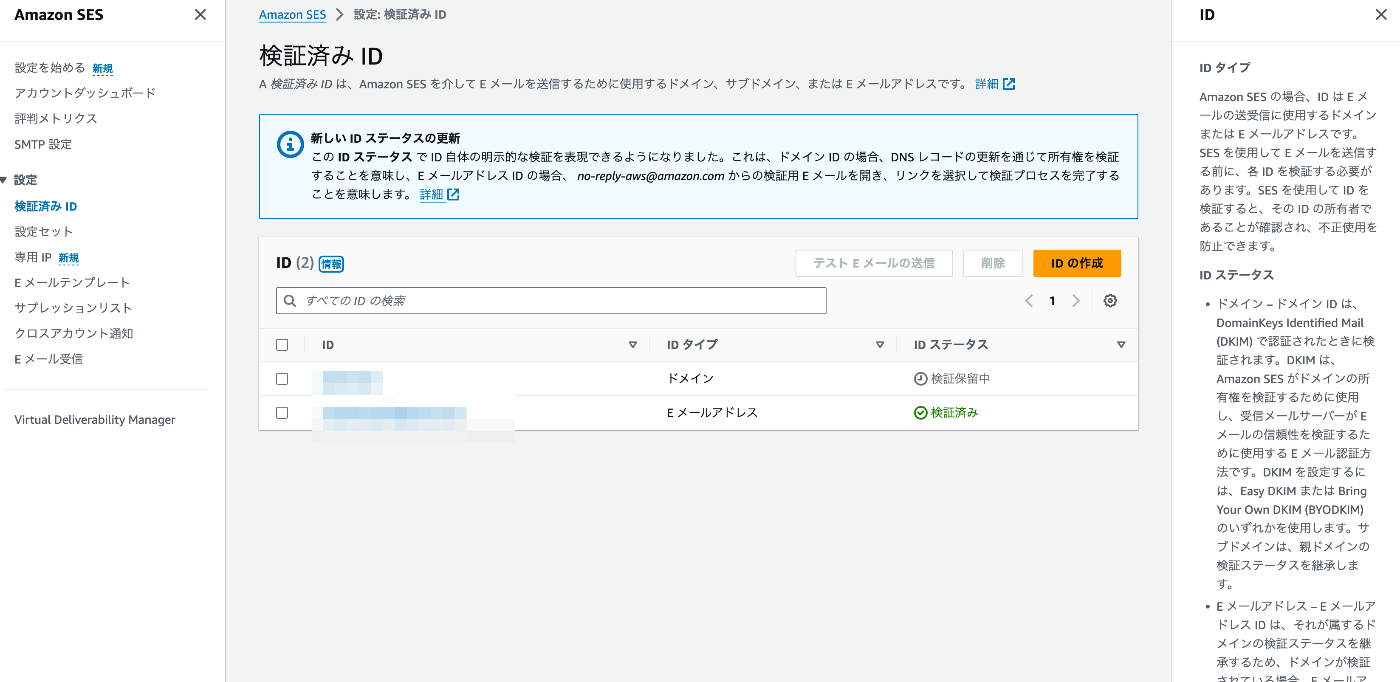This screenshot has width=1400, height=682.
Task: Click the 検証済み status text
Action: pyautogui.click(x=954, y=412)
